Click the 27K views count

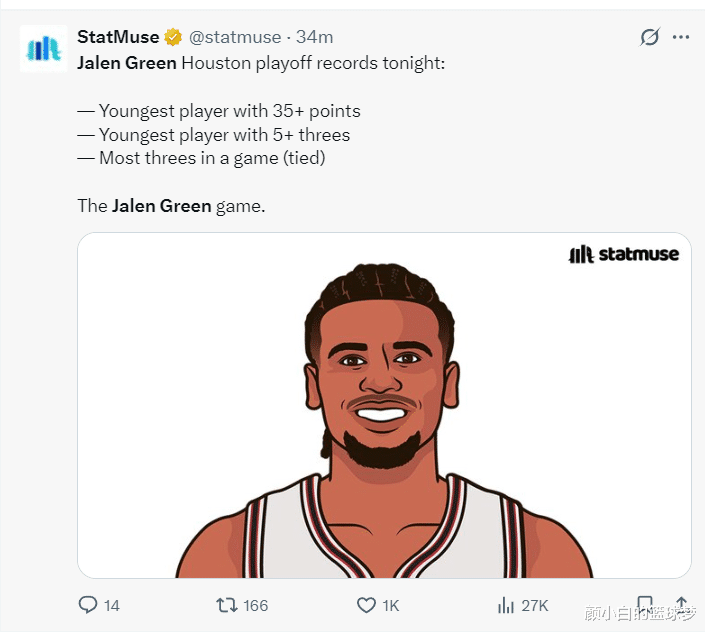535,605
